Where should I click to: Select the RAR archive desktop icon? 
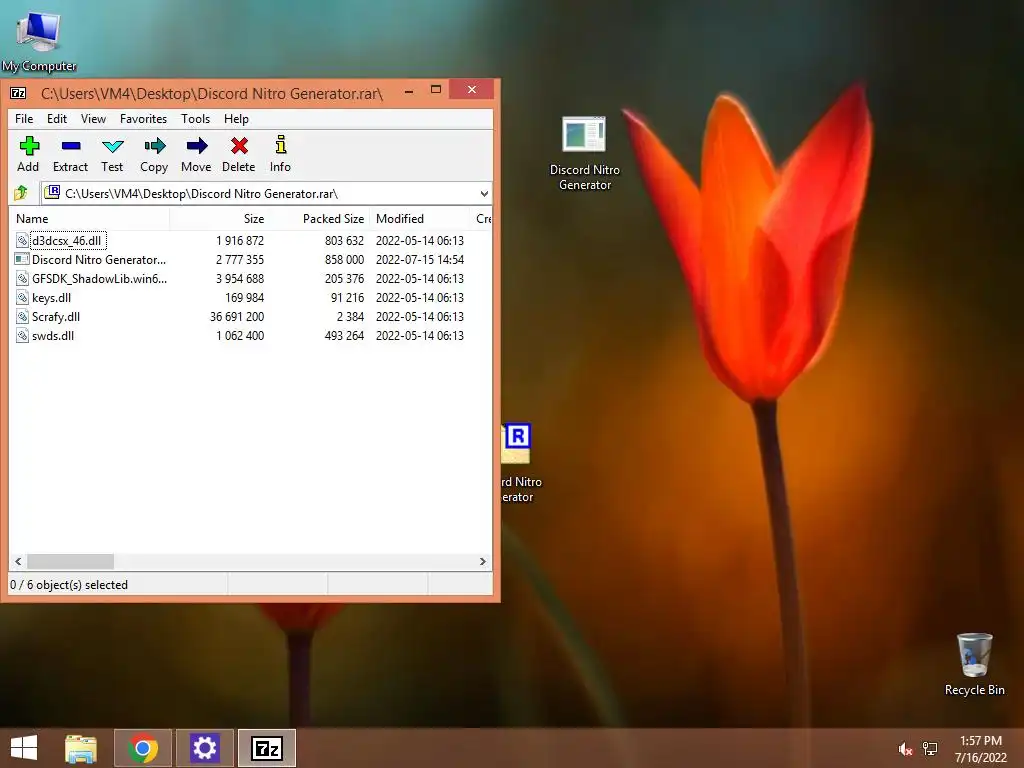pos(520,462)
